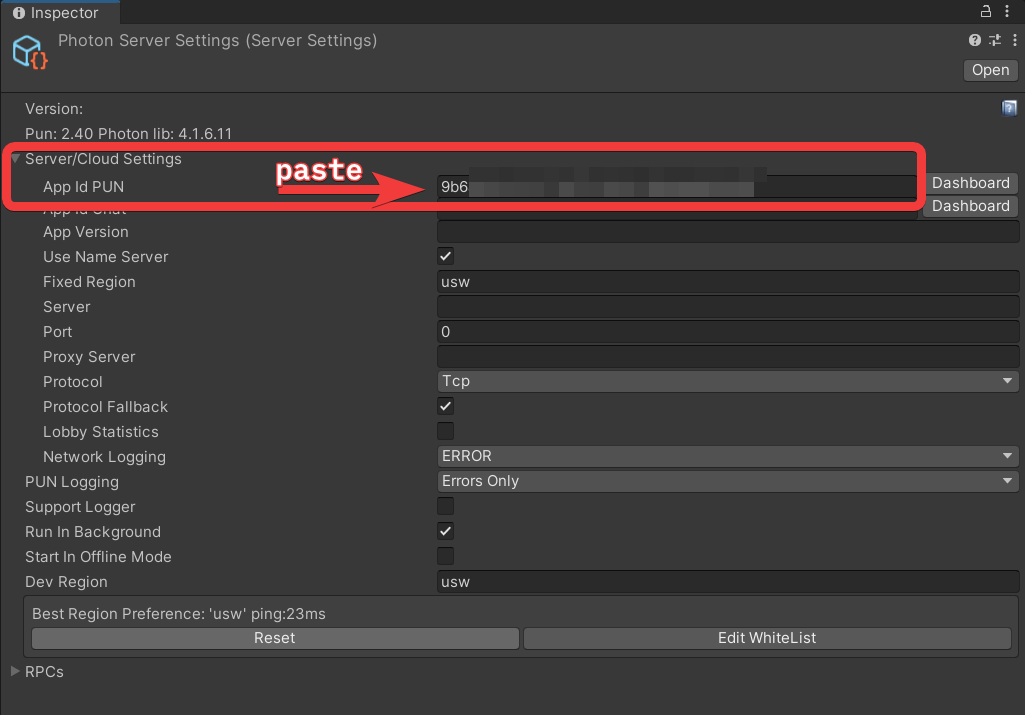The width and height of the screenshot is (1025, 715).
Task: Open Dashboard for App Id Chat
Action: click(970, 206)
